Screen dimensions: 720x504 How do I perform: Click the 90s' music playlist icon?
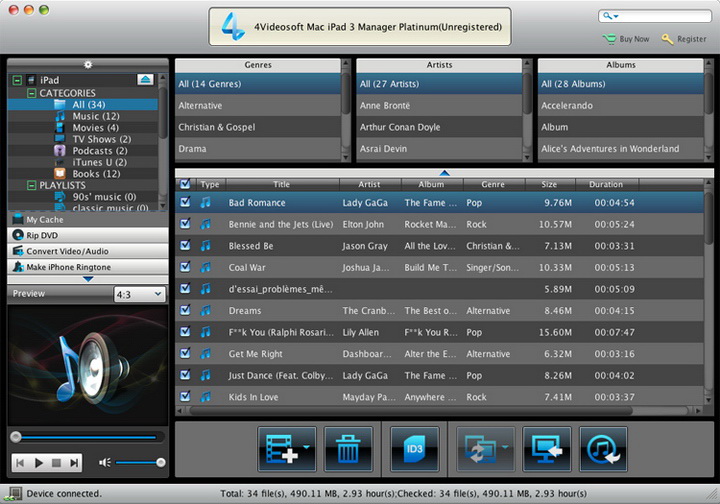click(x=60, y=196)
